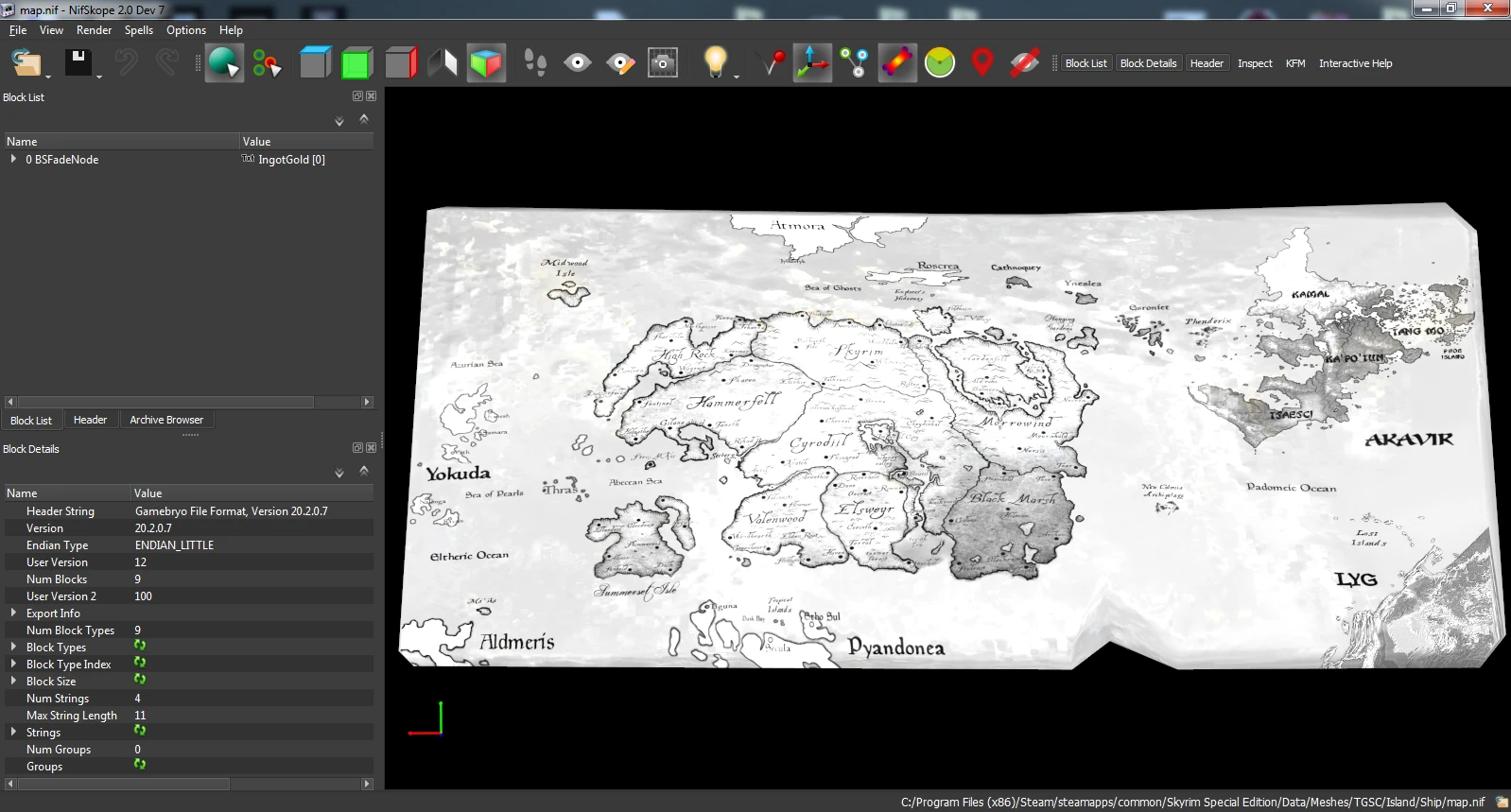The height and width of the screenshot is (812, 1511).
Task: Click refresh icon on Block Types row
Action: coord(140,646)
